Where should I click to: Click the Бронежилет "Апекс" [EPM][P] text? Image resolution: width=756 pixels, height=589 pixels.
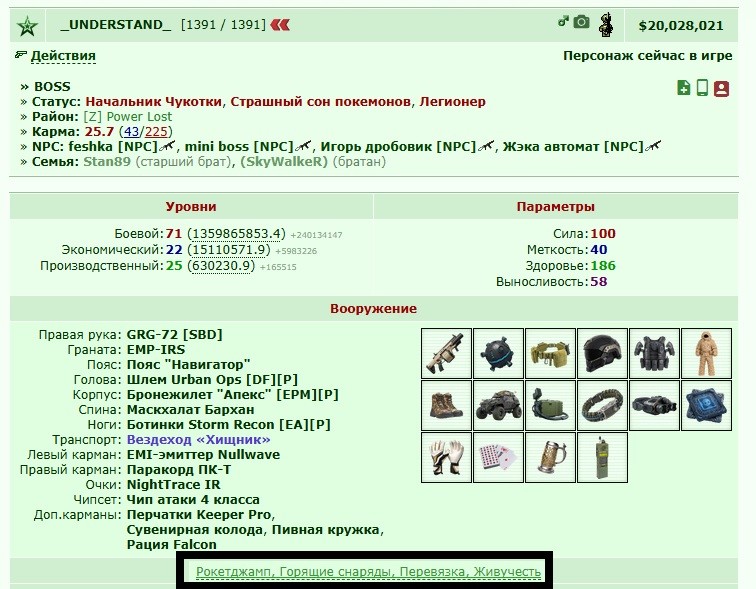click(232, 394)
